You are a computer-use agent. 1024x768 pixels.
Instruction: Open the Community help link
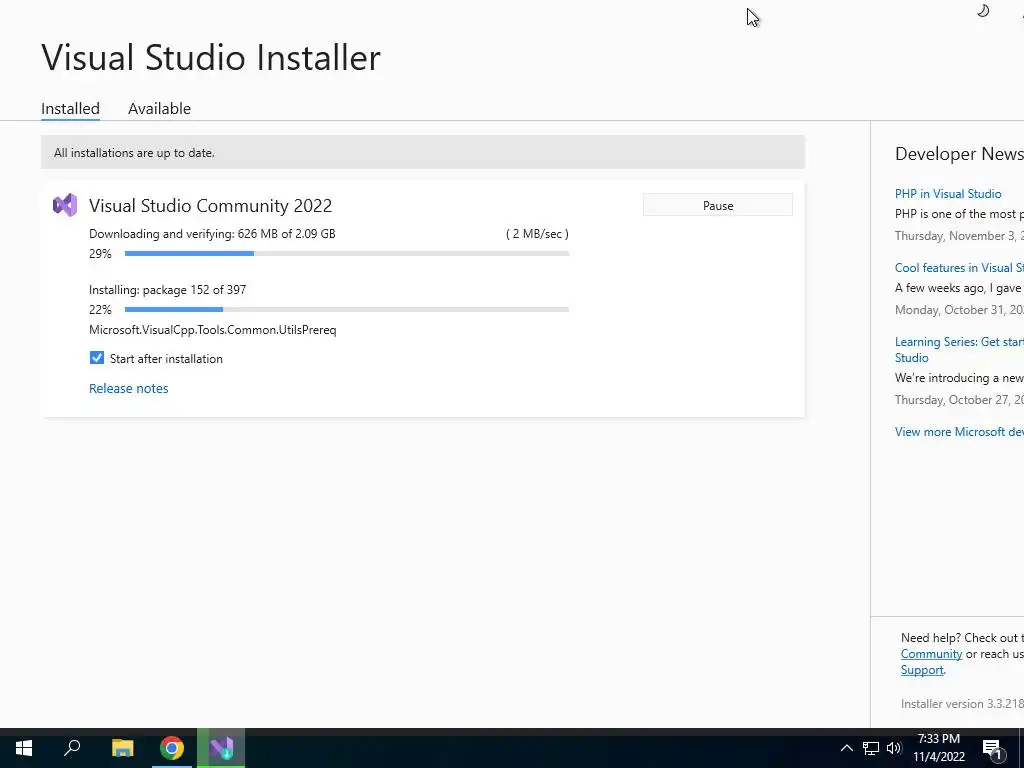[x=931, y=654]
